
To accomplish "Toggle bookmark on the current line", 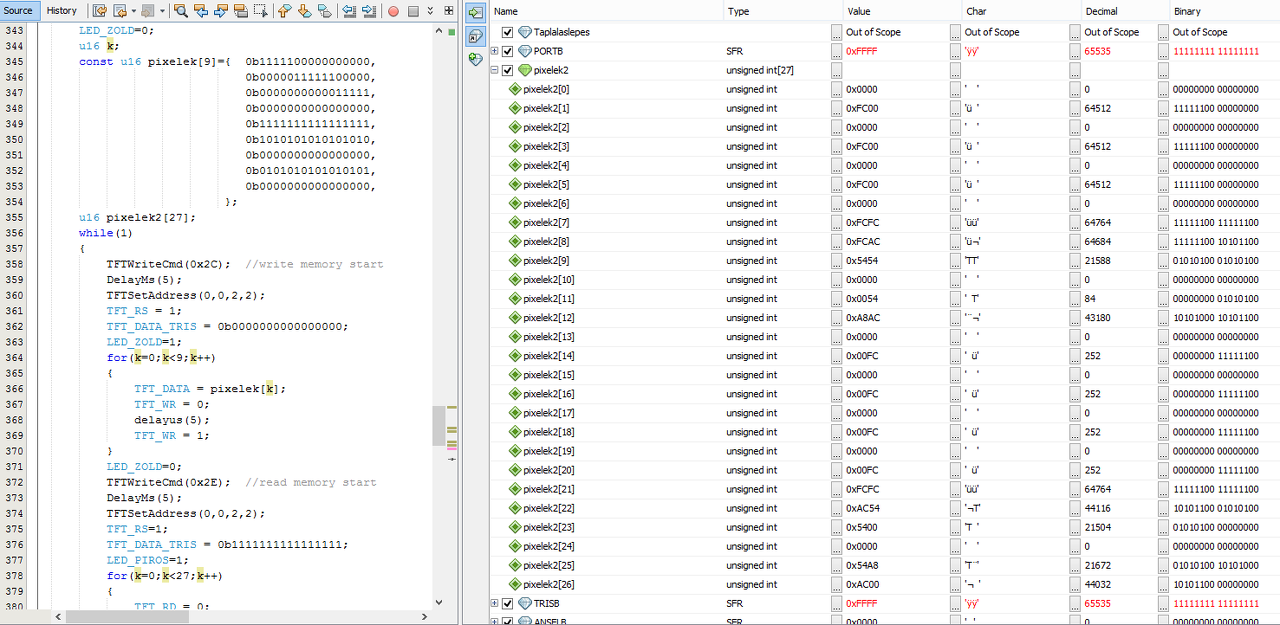I will coord(324,11).
